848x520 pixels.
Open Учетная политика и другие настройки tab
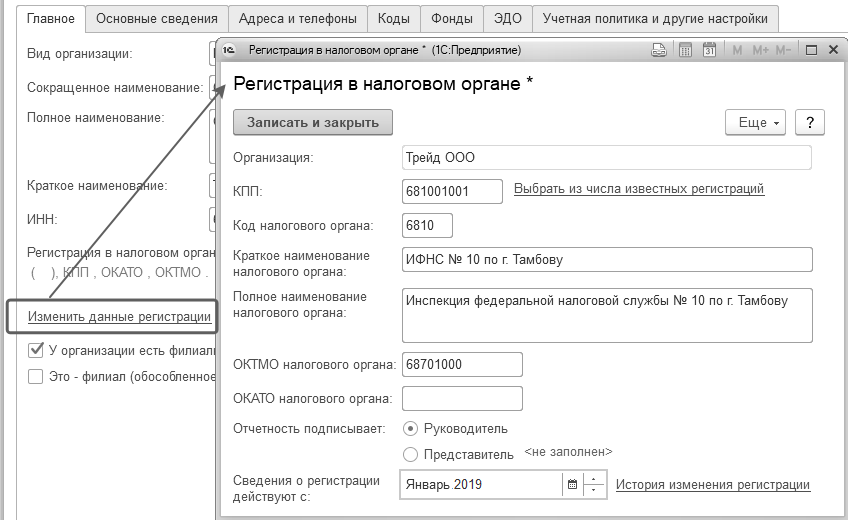coord(655,19)
